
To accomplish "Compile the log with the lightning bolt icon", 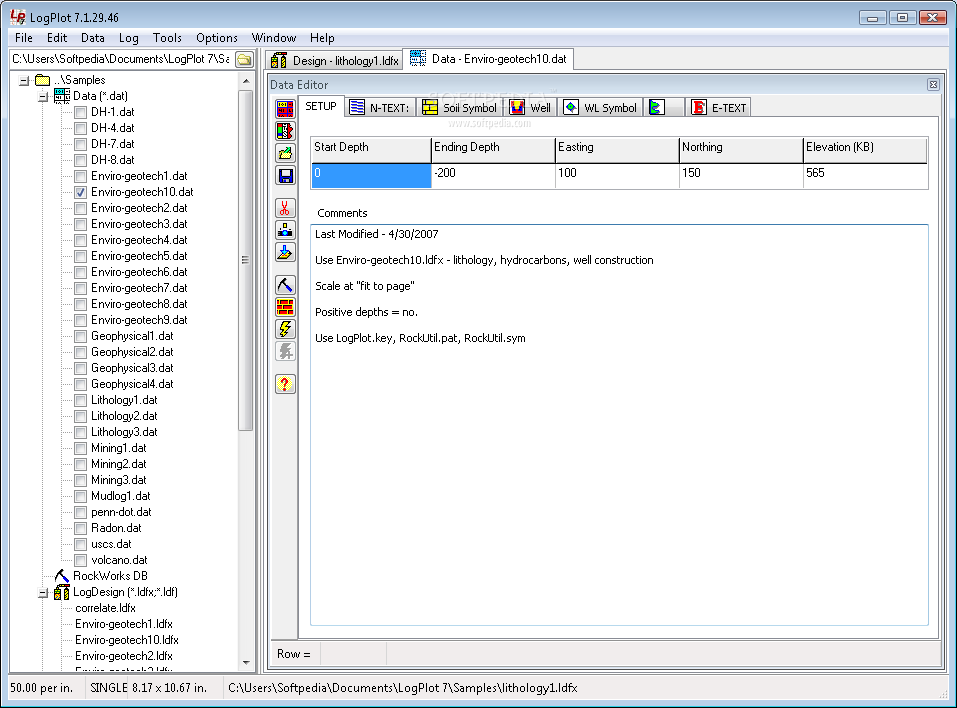I will (x=285, y=329).
